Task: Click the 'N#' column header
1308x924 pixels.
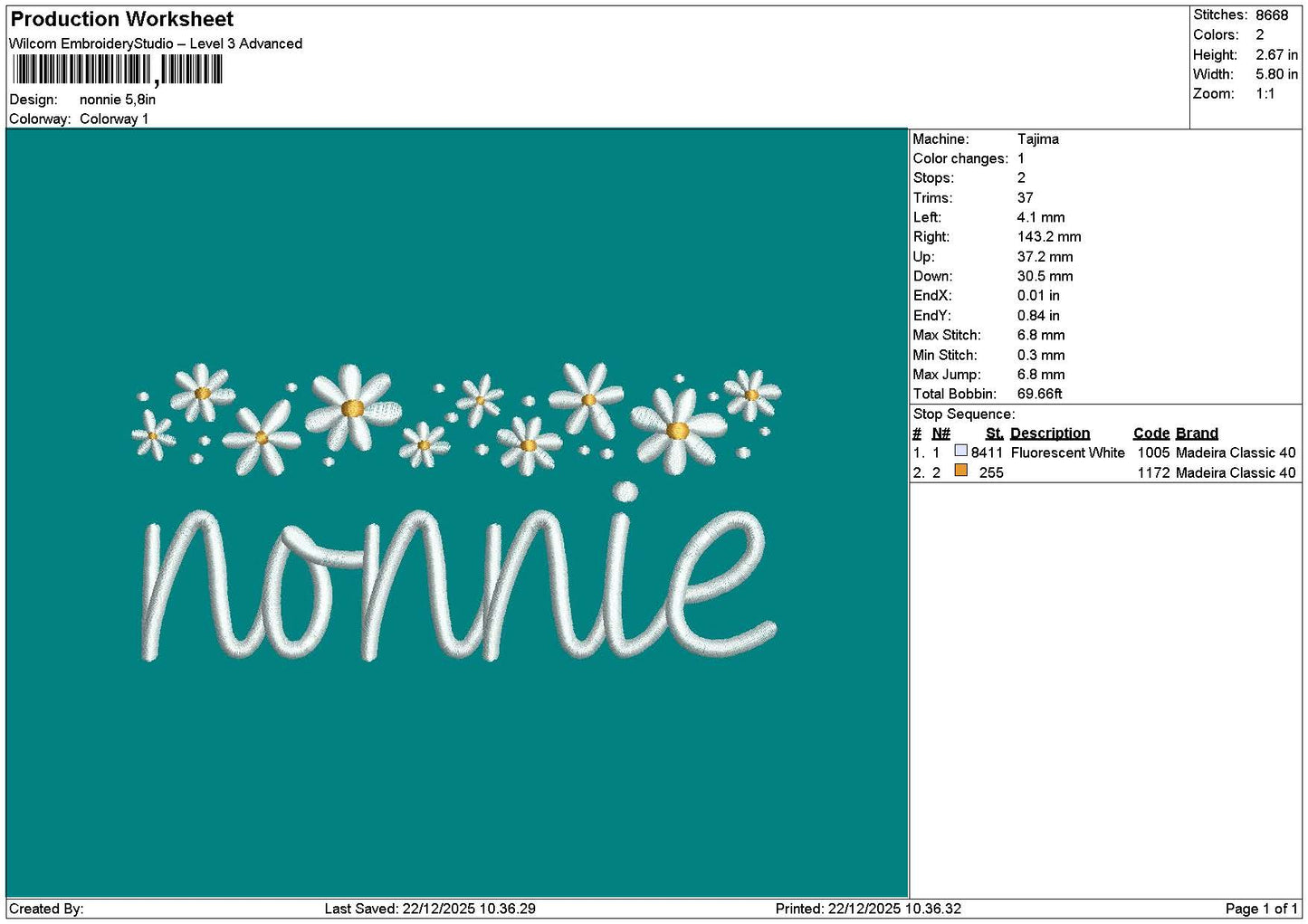Action: [x=941, y=433]
